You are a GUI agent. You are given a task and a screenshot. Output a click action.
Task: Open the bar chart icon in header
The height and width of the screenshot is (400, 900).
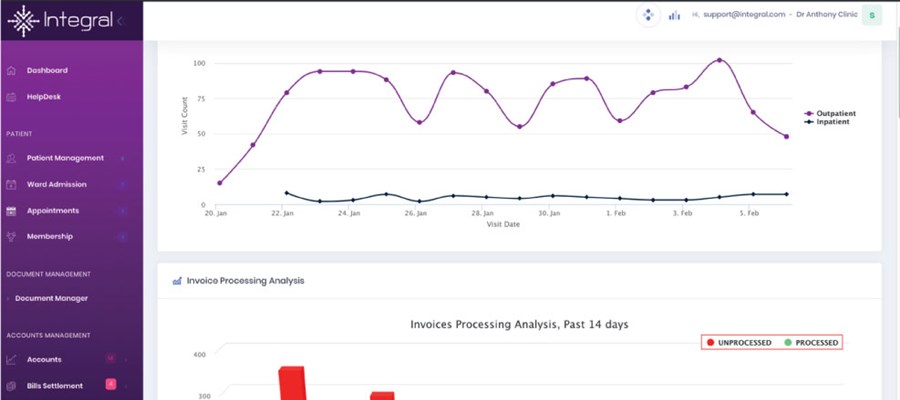point(674,16)
